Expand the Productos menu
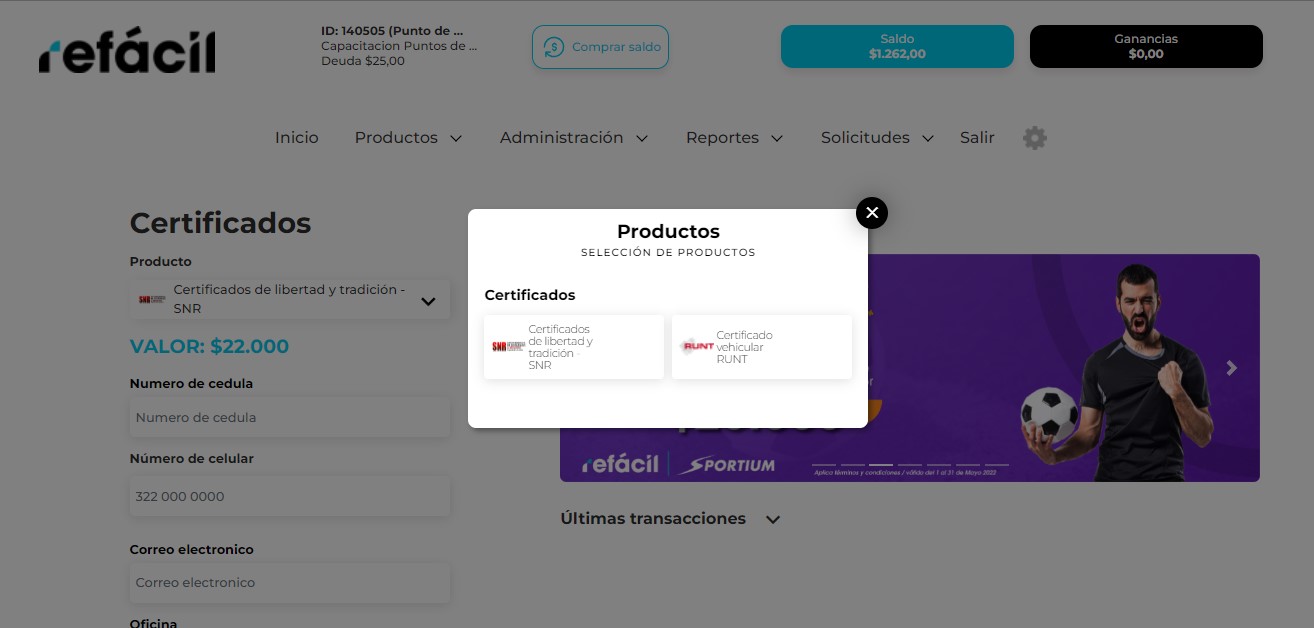Image resolution: width=1314 pixels, height=628 pixels. [x=408, y=138]
